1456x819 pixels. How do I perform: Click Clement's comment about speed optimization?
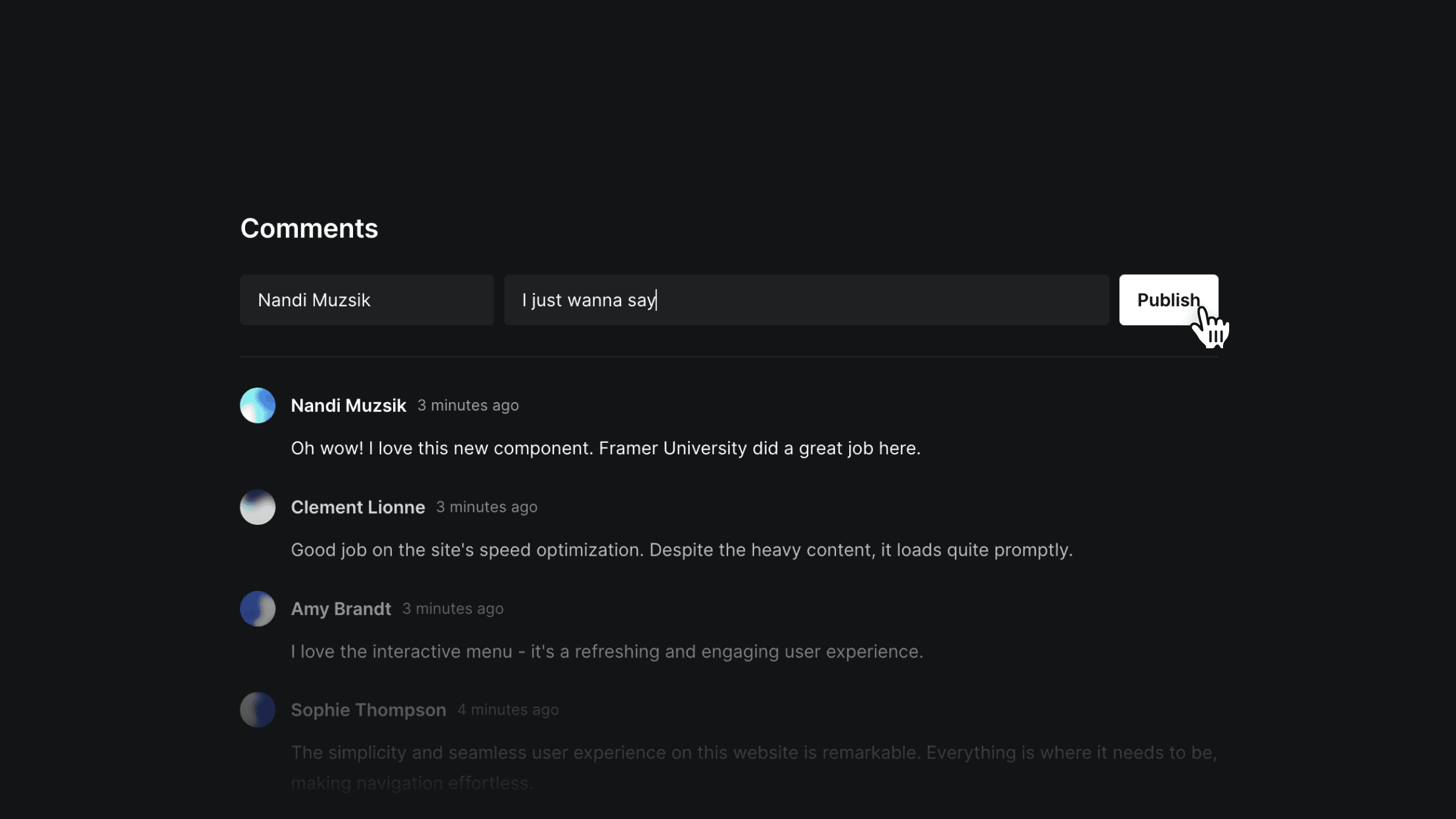pyautogui.click(x=681, y=550)
